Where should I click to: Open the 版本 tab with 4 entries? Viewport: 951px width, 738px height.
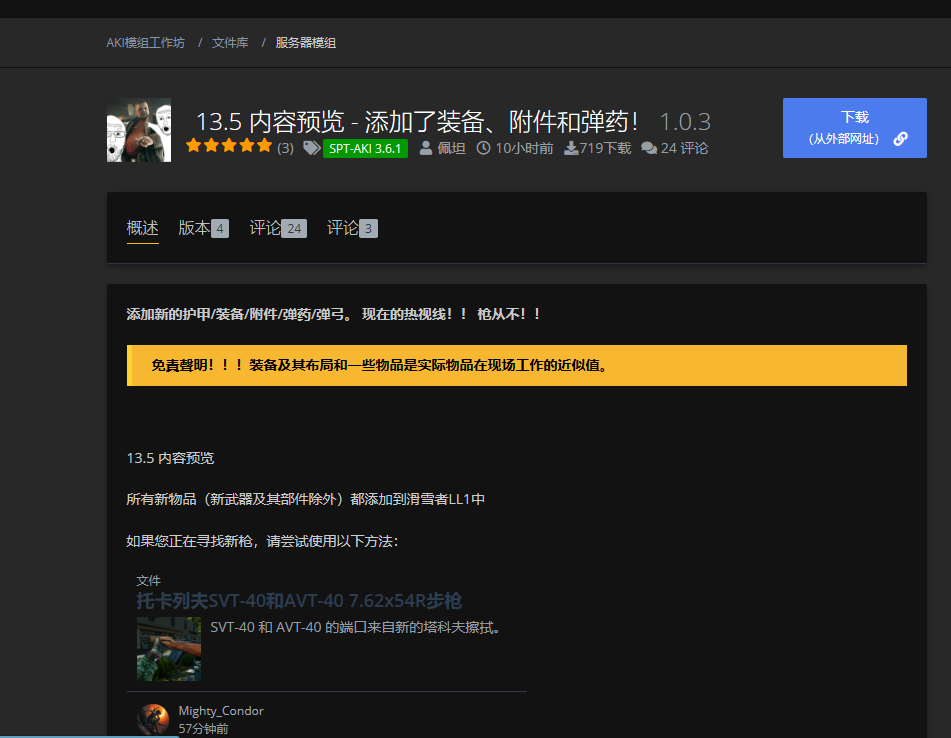pyautogui.click(x=203, y=228)
